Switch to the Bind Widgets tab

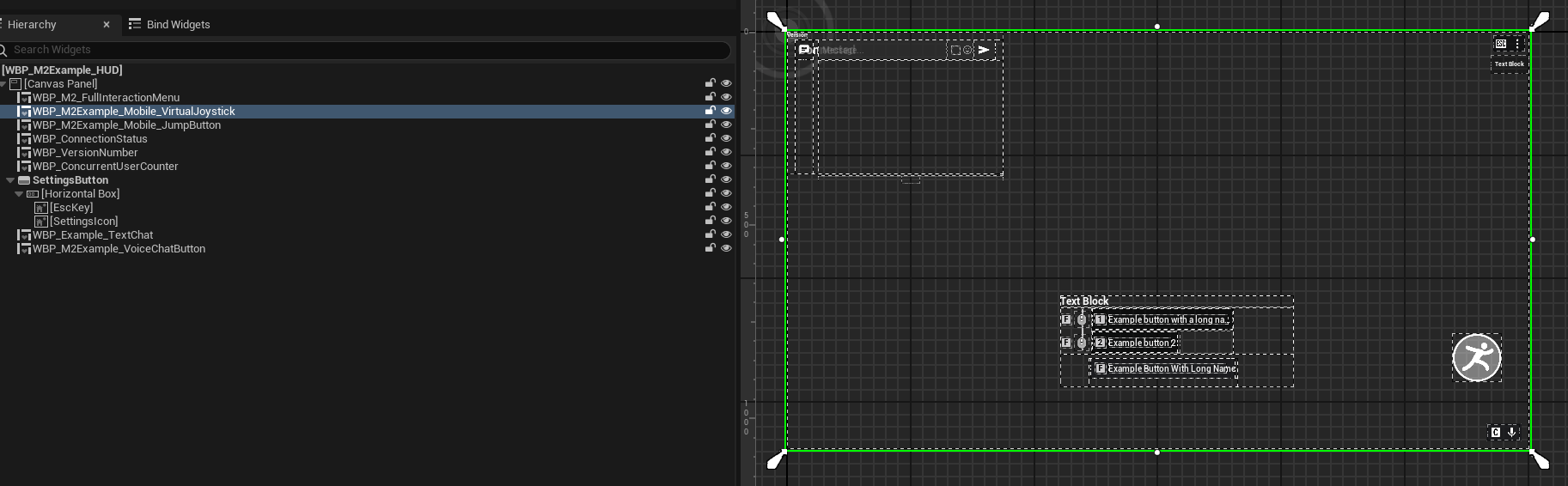click(178, 25)
